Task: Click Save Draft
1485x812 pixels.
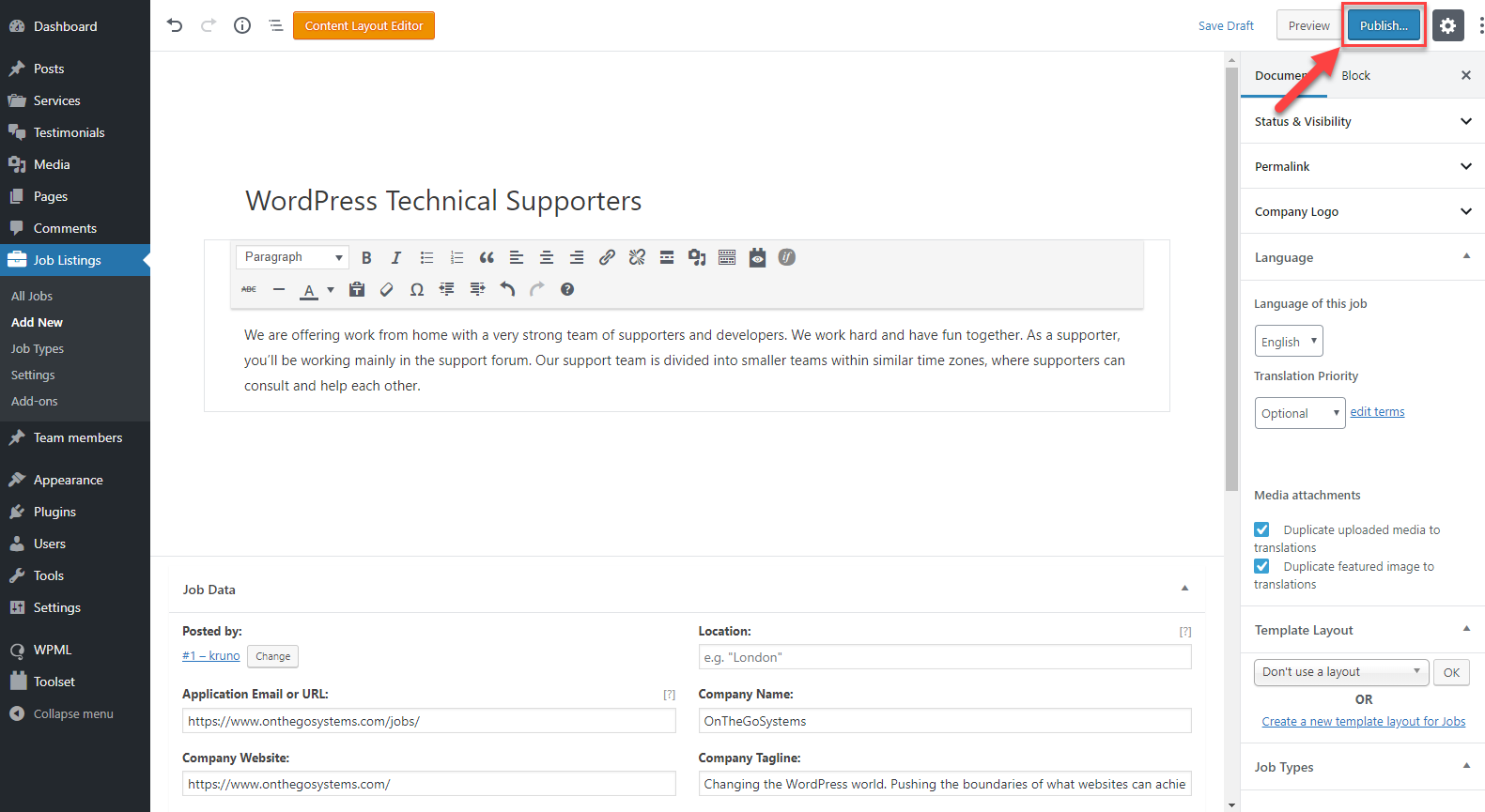Action: [1226, 25]
